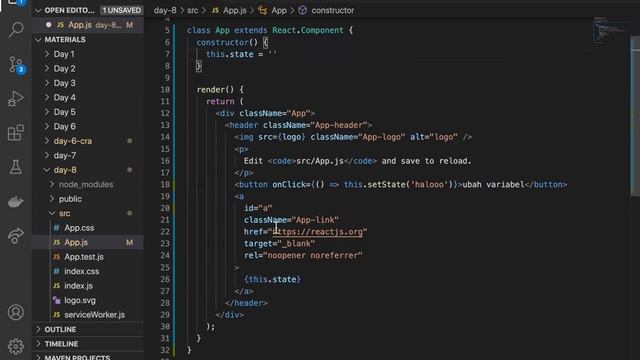Image resolution: width=640 pixels, height=360 pixels.
Task: Click line number 18 in gutter
Action: coord(165,184)
